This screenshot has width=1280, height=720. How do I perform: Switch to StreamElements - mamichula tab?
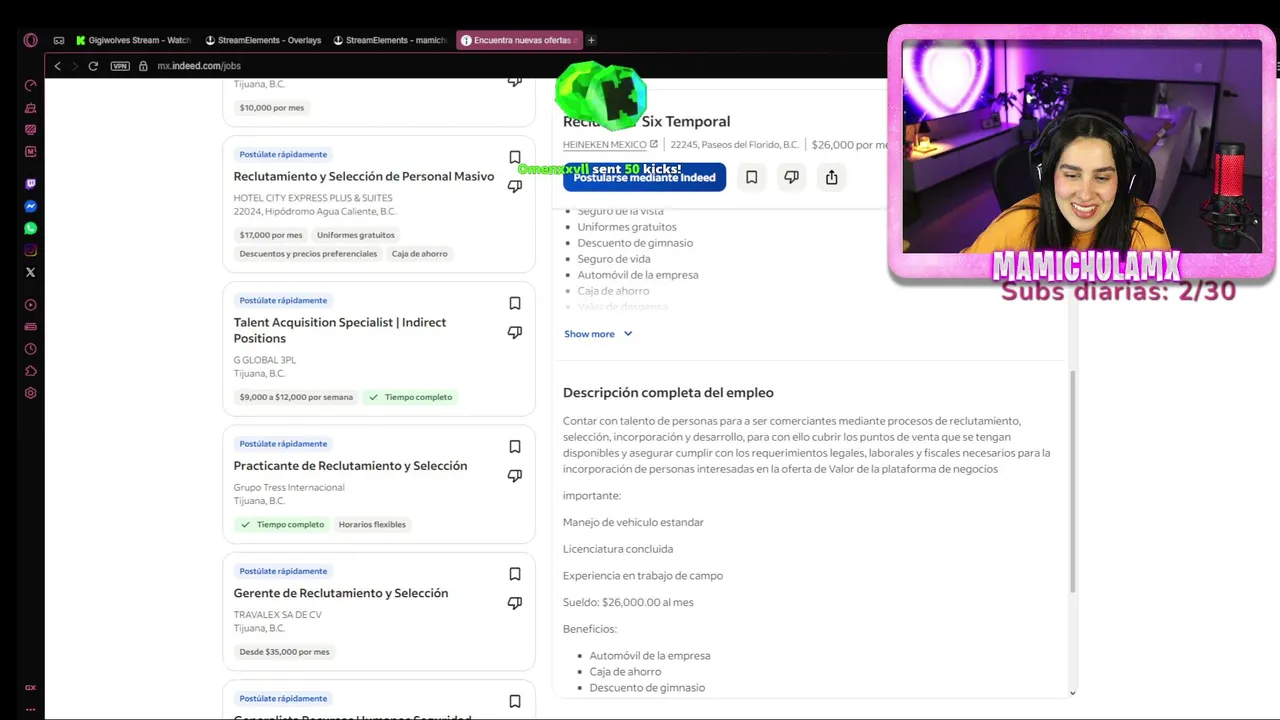(x=391, y=40)
